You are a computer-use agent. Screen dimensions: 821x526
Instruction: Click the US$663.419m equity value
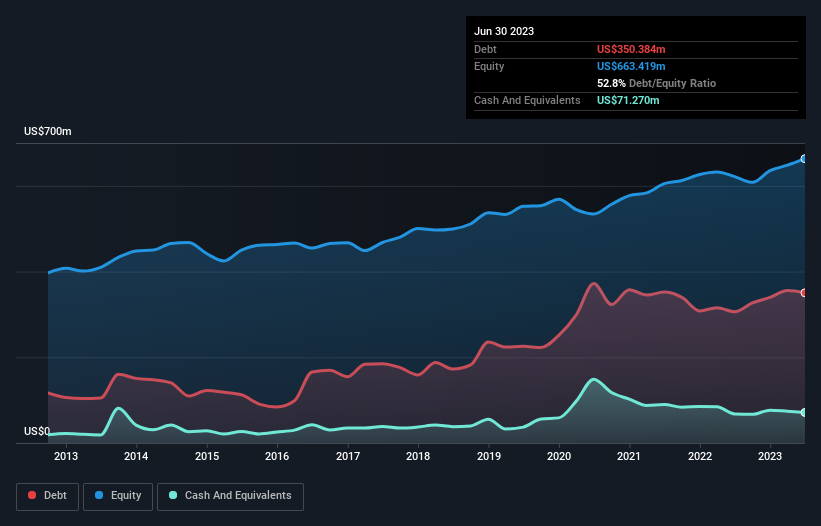[x=631, y=66]
